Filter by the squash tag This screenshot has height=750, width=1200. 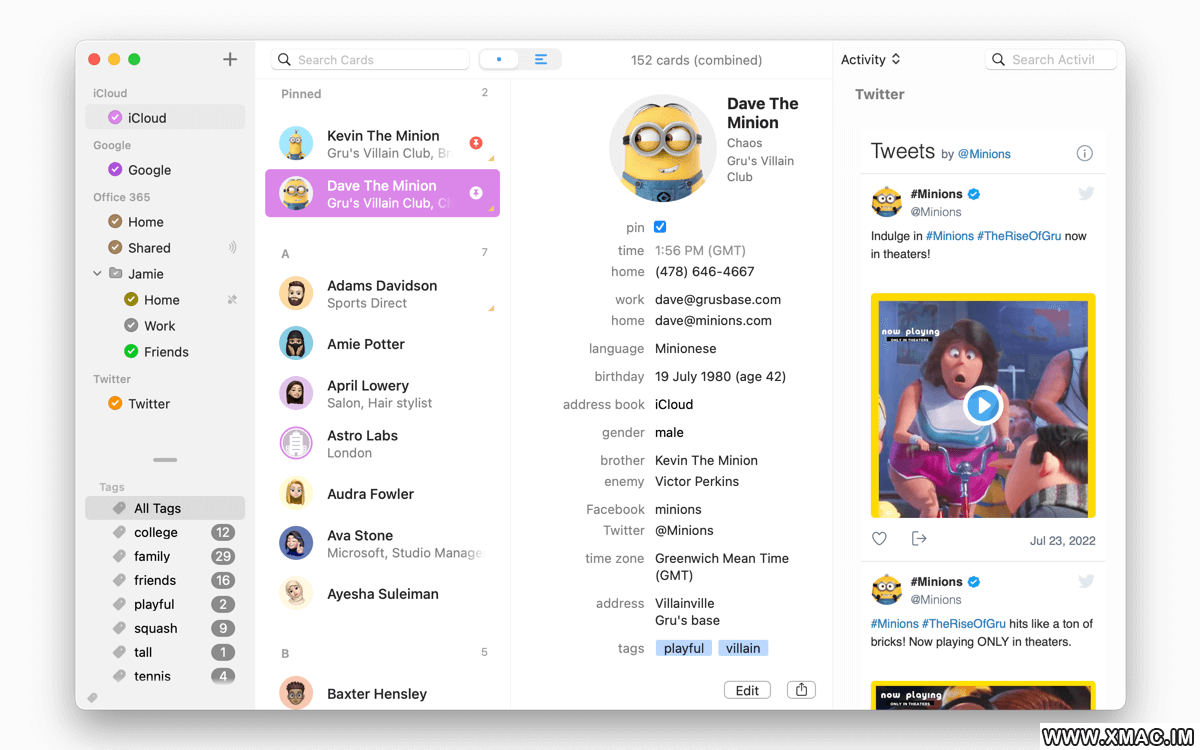tap(165, 628)
